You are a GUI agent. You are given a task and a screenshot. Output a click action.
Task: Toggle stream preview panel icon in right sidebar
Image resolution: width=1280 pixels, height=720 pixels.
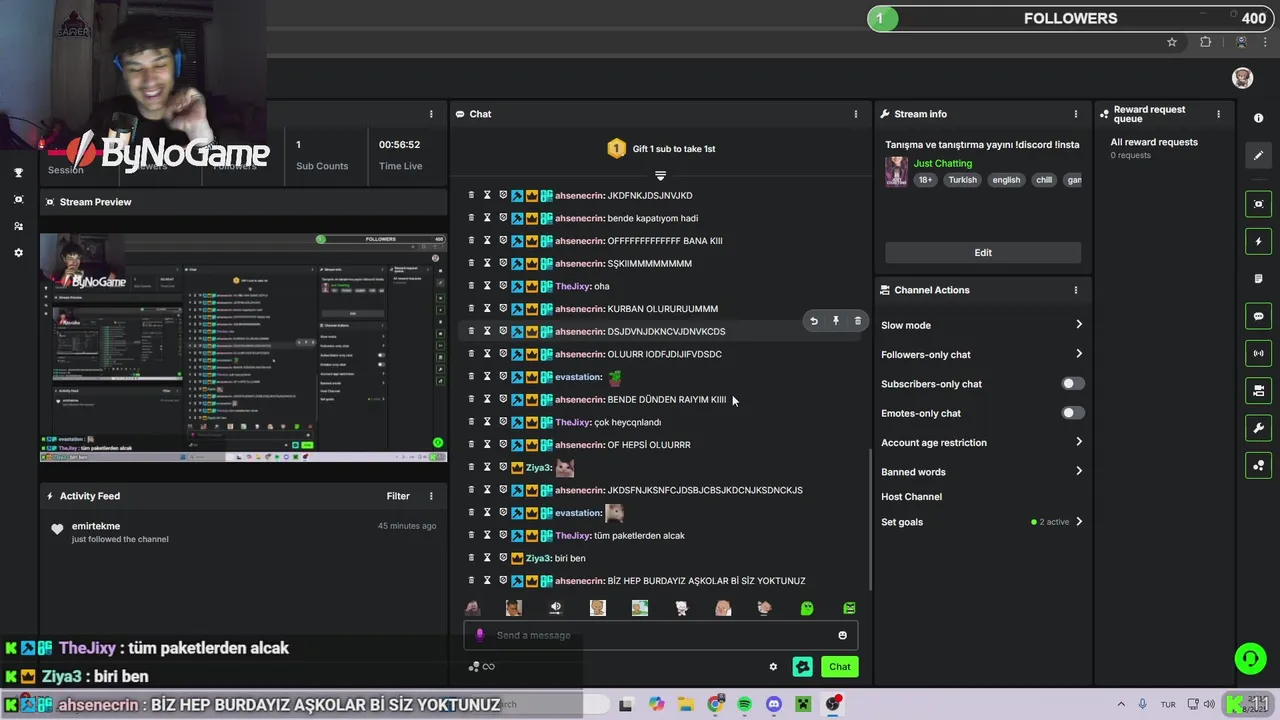[1258, 204]
